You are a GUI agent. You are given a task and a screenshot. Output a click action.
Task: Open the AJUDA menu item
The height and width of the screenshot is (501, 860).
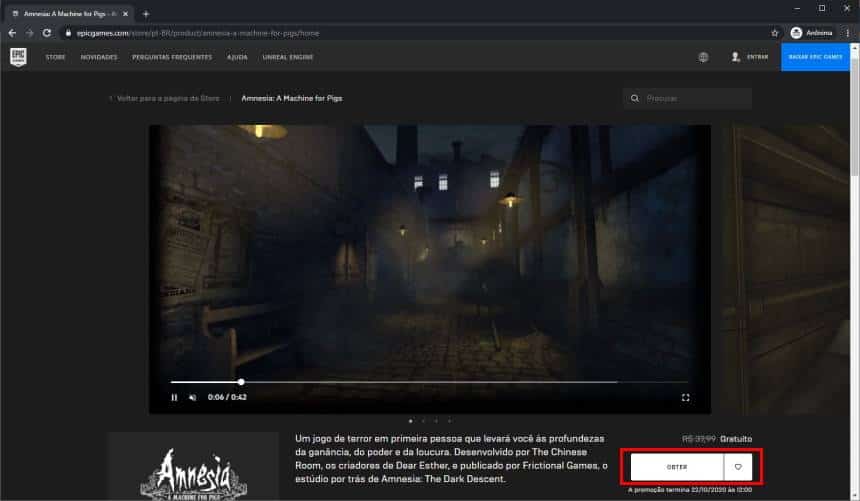237,57
